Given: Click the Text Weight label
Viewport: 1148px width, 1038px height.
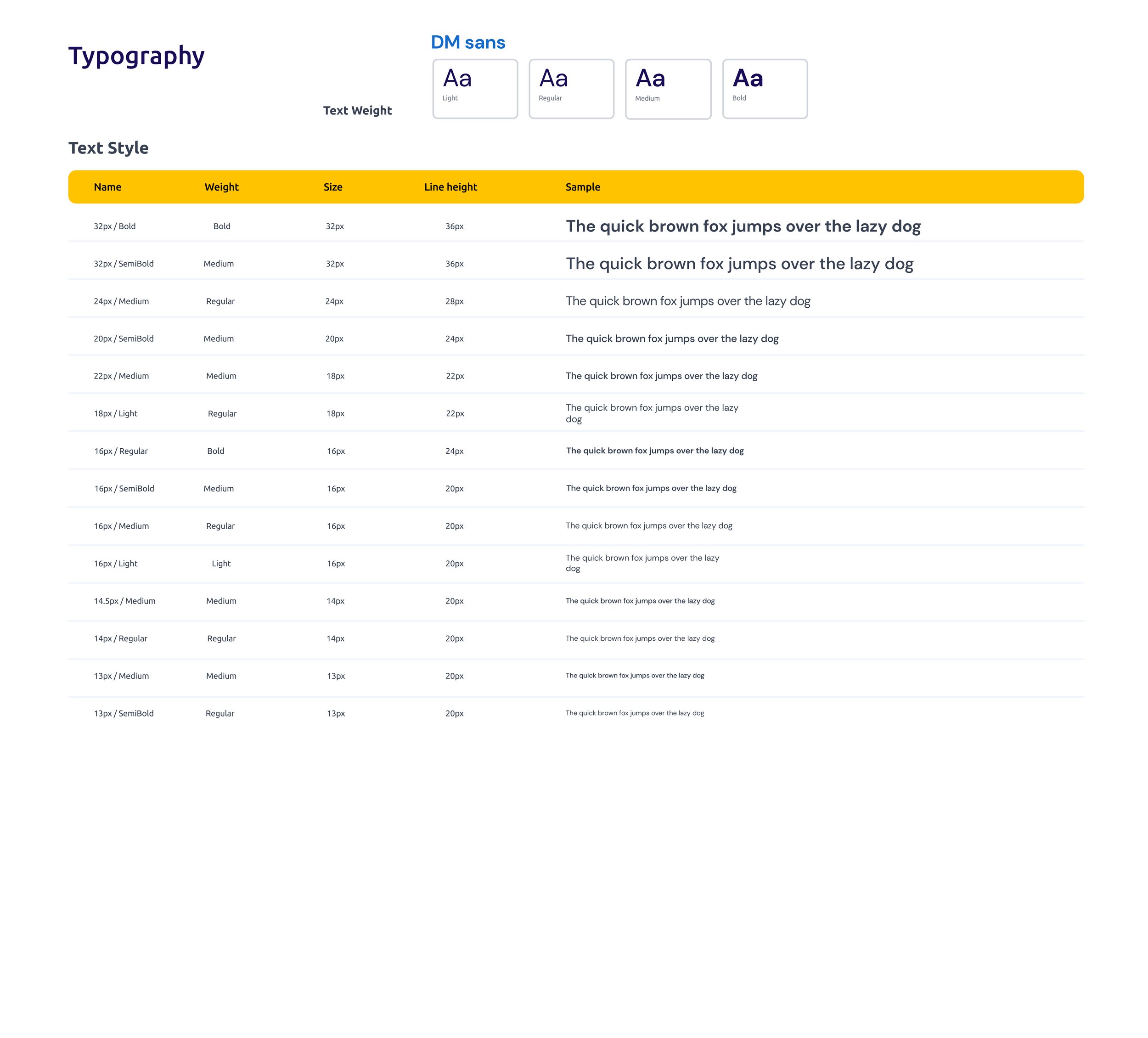Looking at the screenshot, I should tap(357, 111).
